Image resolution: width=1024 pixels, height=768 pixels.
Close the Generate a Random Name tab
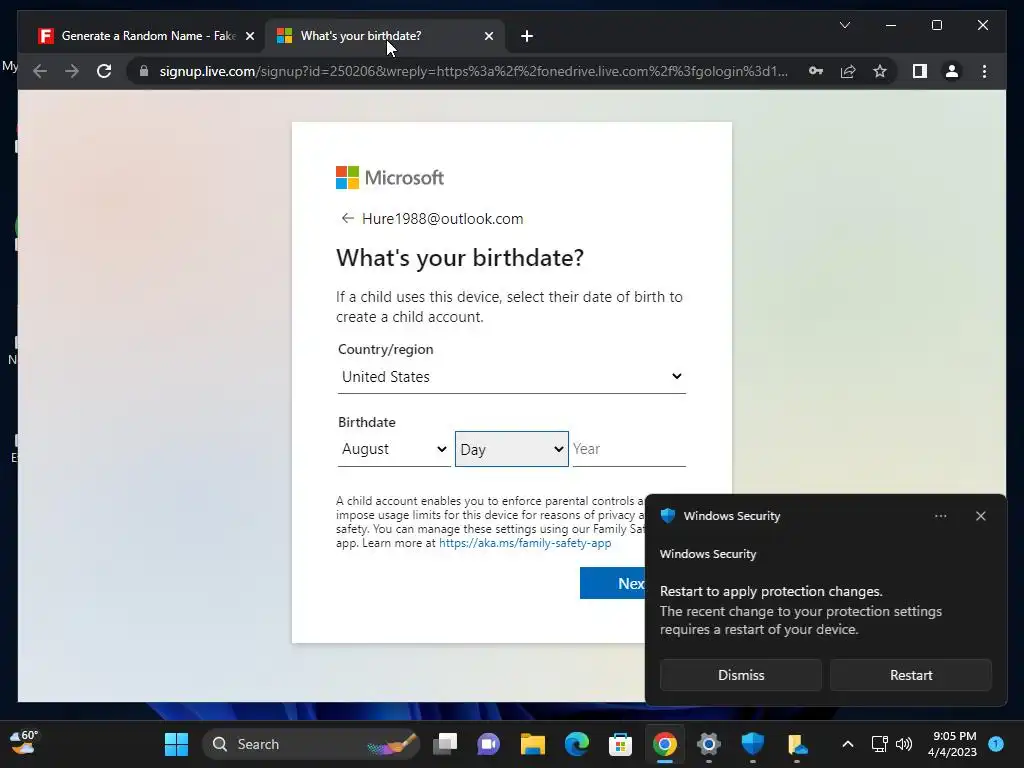[x=249, y=36]
